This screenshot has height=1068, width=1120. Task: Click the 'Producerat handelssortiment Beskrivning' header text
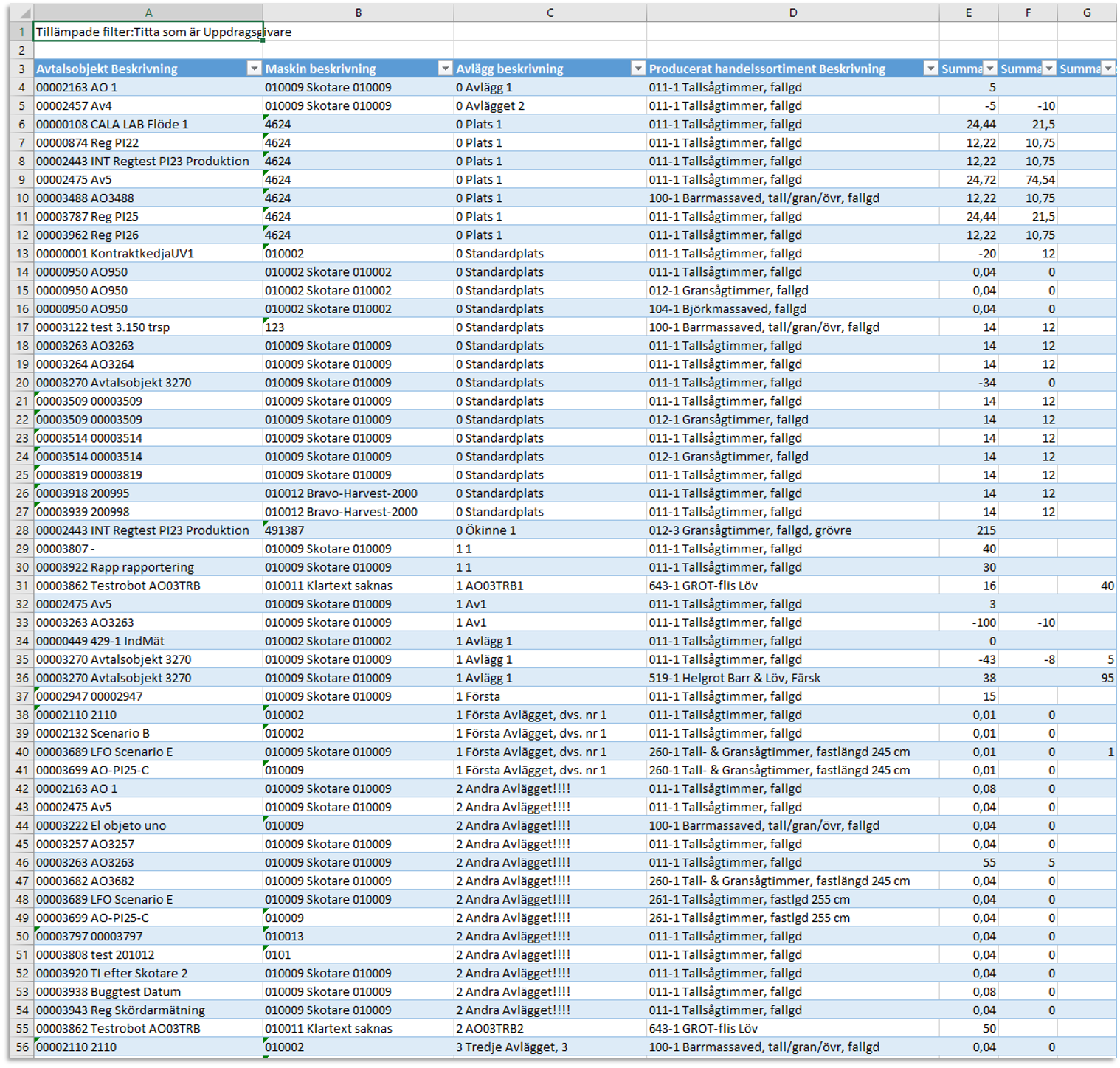[x=767, y=69]
